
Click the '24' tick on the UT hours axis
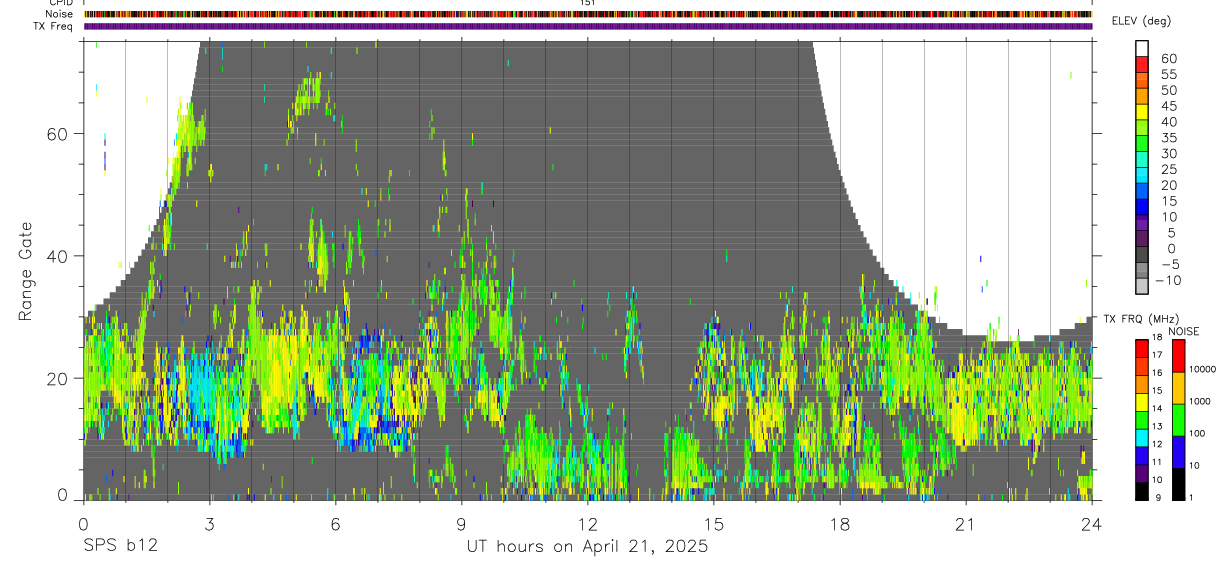pos(1092,523)
